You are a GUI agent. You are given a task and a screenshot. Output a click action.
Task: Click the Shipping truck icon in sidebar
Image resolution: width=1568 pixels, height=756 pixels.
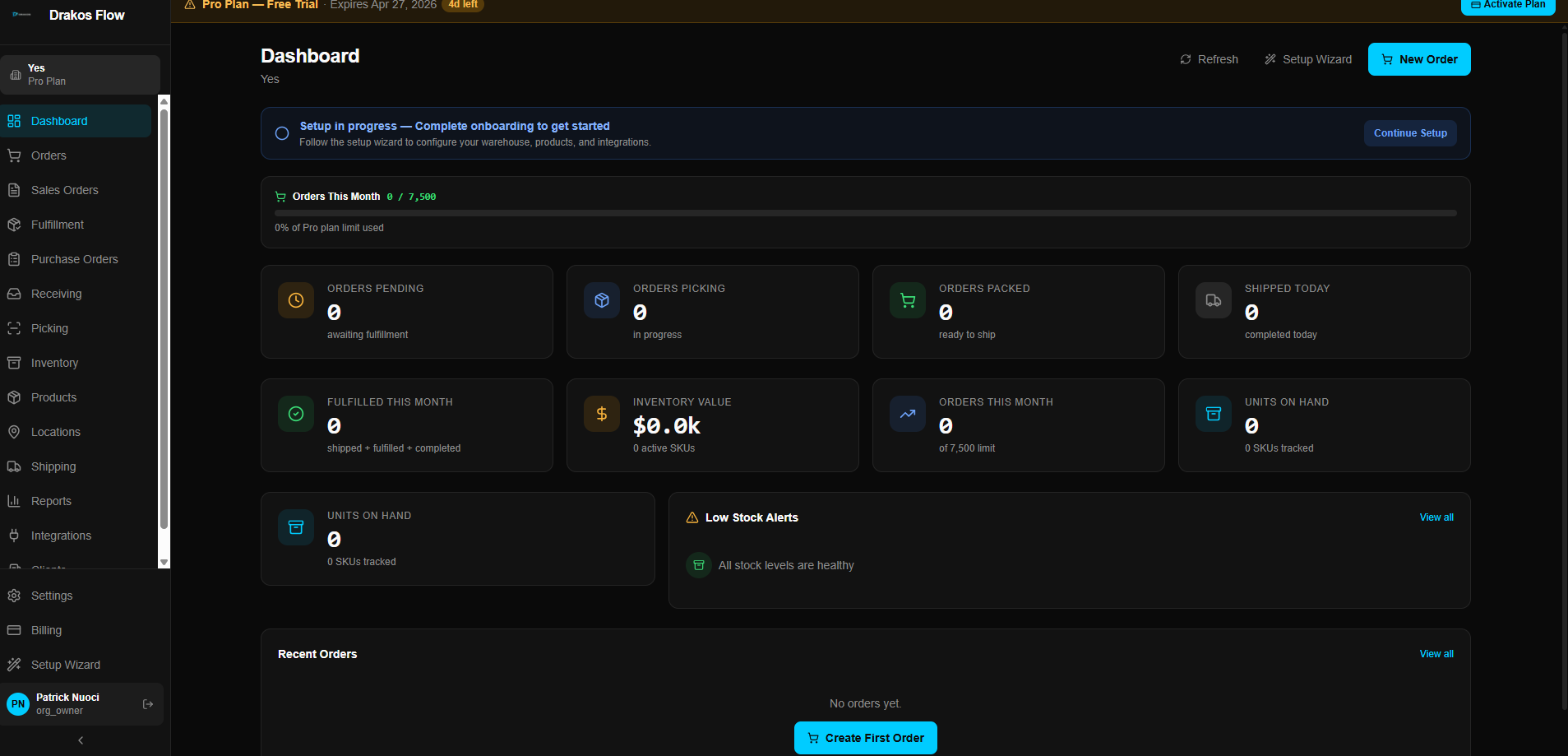pyautogui.click(x=14, y=466)
